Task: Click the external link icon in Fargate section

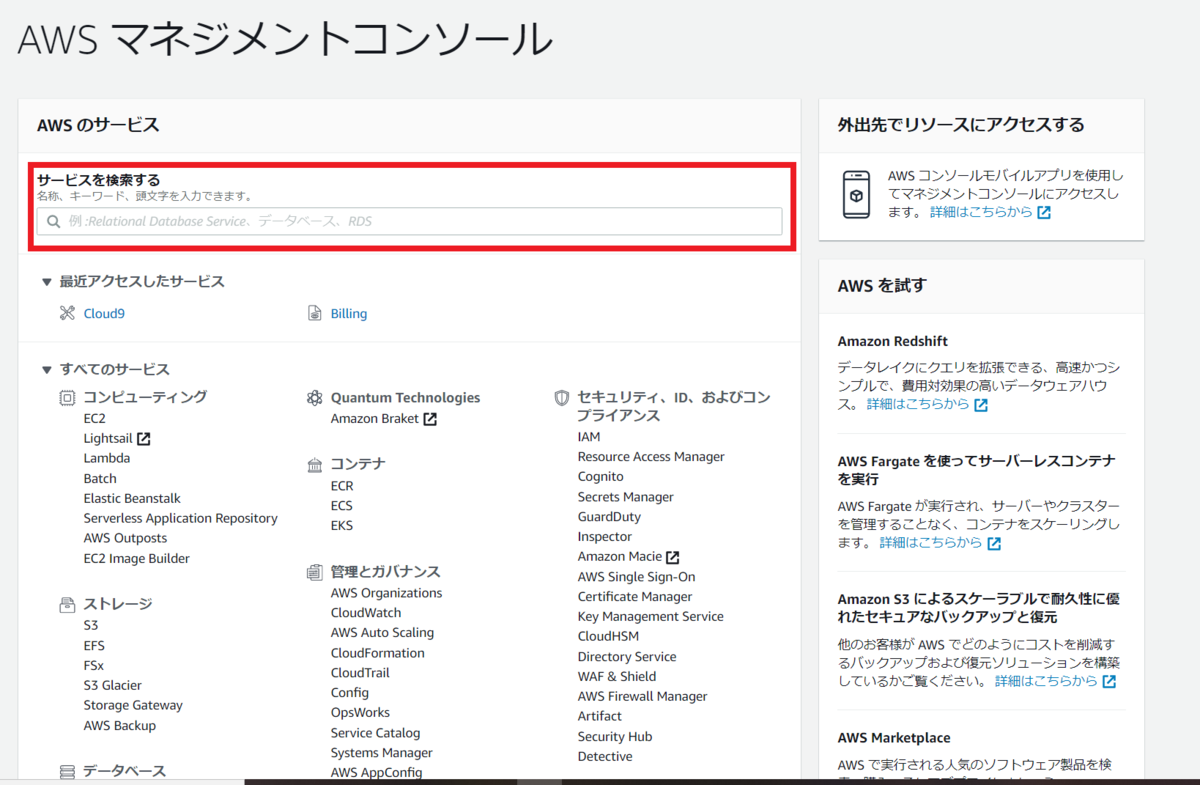Action: 994,543
